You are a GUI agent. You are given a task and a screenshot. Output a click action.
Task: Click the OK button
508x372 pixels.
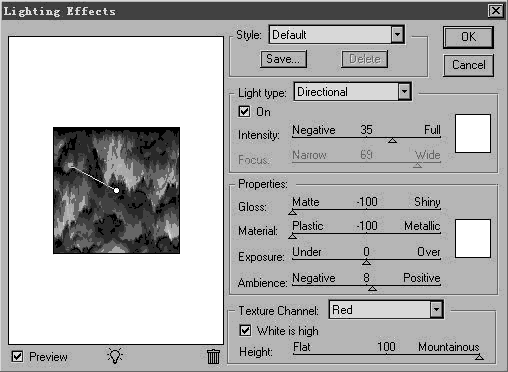click(468, 37)
